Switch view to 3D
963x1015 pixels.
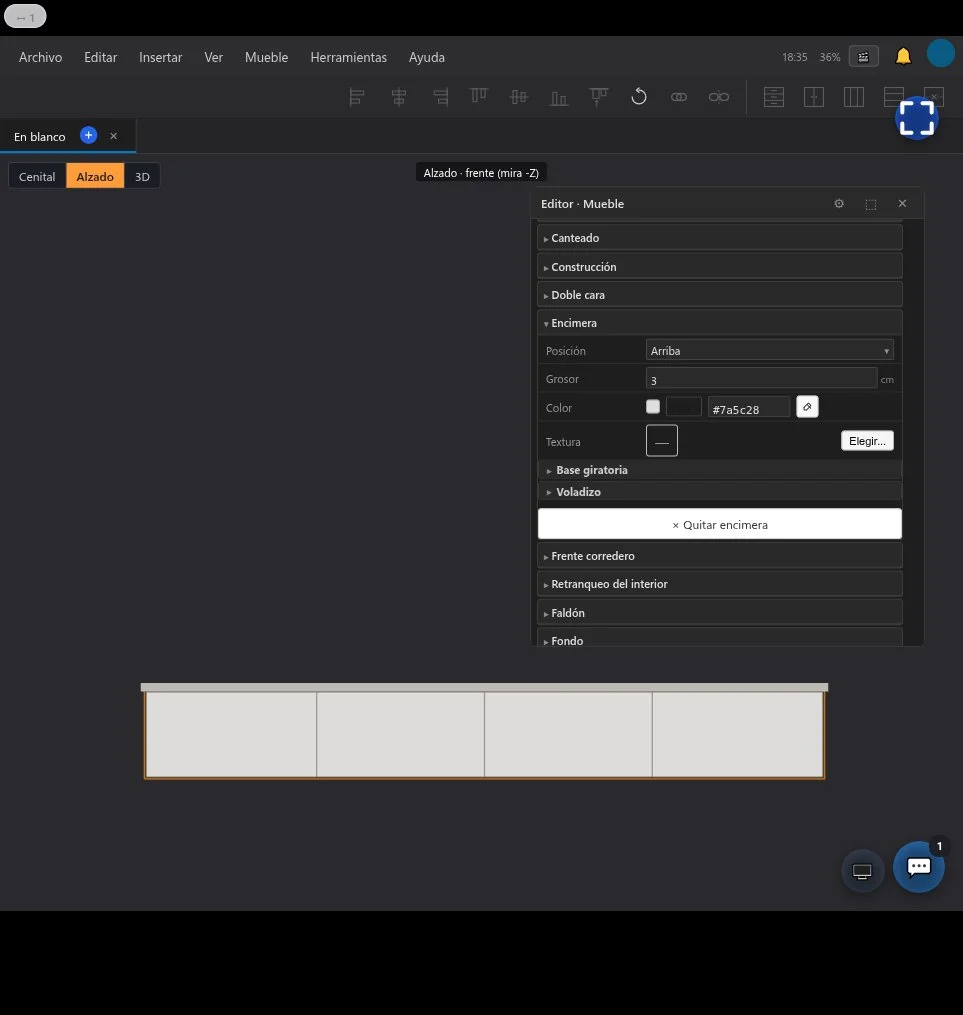coord(142,176)
